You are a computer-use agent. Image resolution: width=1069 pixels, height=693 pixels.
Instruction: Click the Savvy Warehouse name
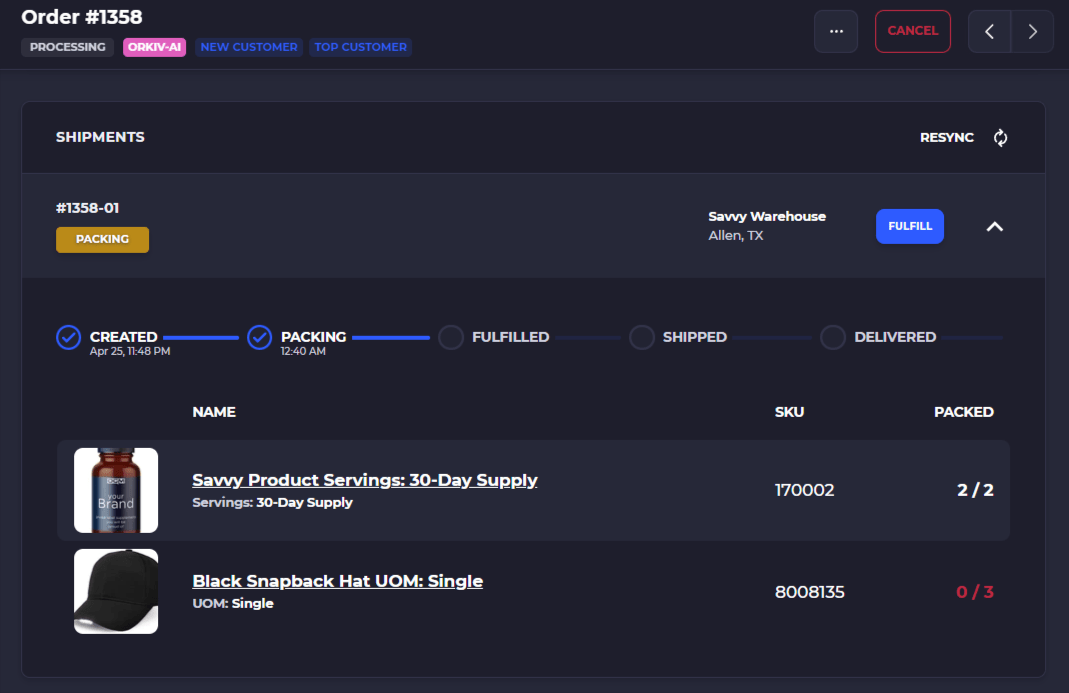click(767, 216)
